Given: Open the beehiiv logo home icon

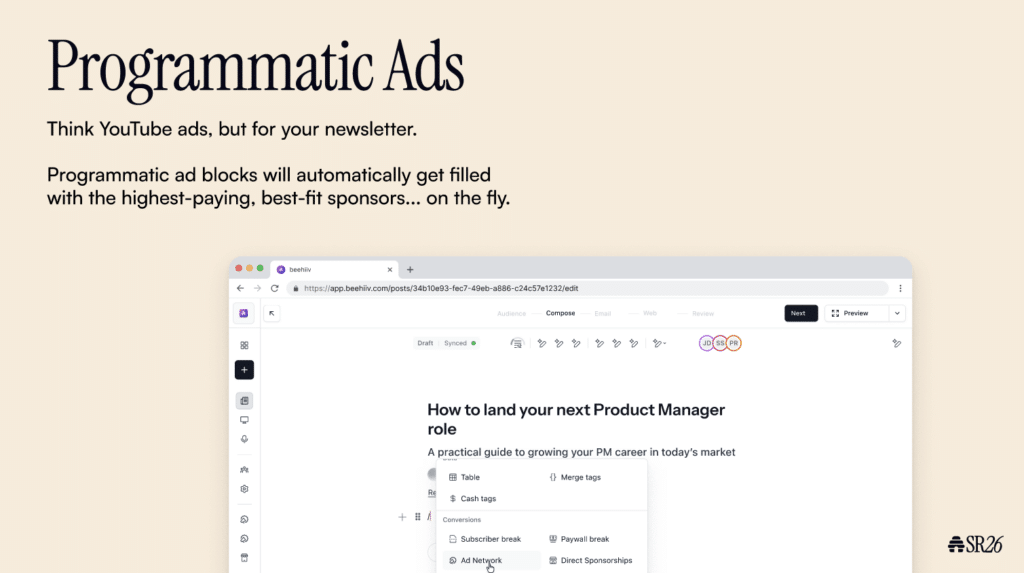Looking at the screenshot, I should coord(244,314).
